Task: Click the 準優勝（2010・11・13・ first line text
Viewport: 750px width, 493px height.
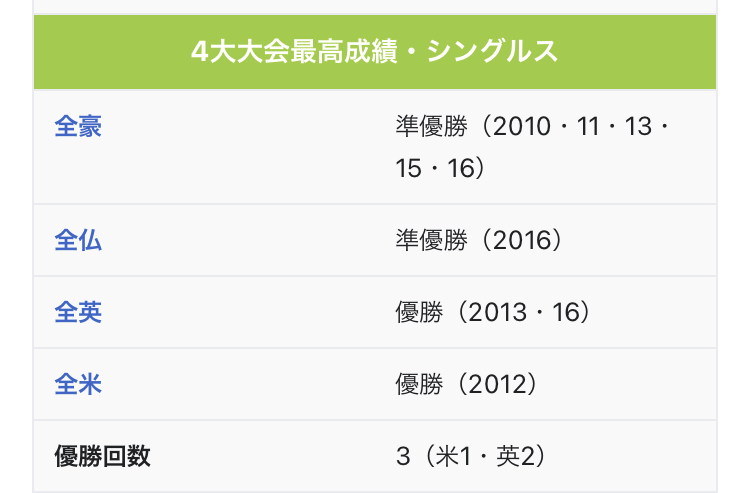Action: click(532, 127)
